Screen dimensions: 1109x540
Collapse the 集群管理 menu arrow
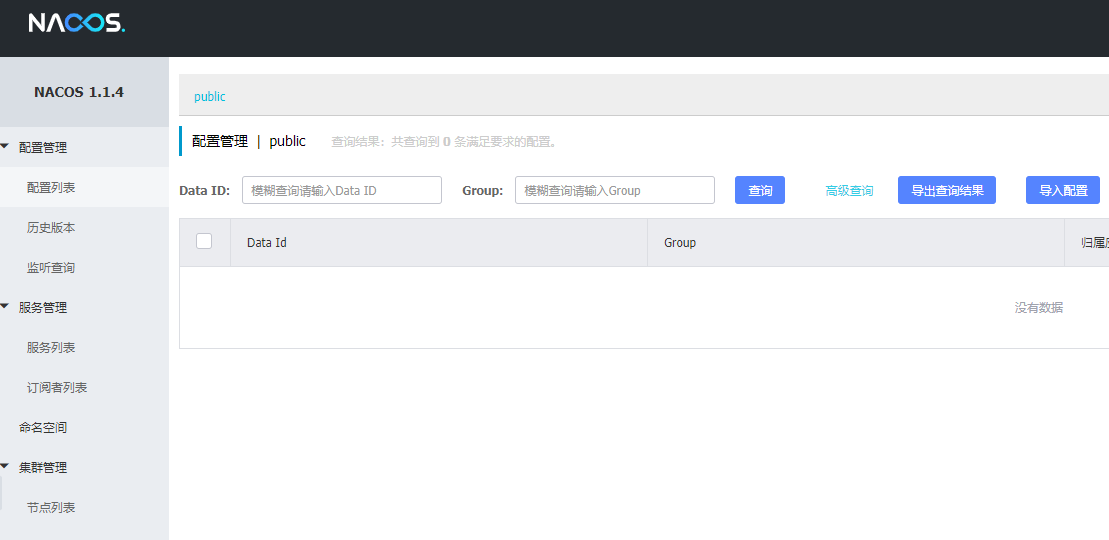[5, 467]
